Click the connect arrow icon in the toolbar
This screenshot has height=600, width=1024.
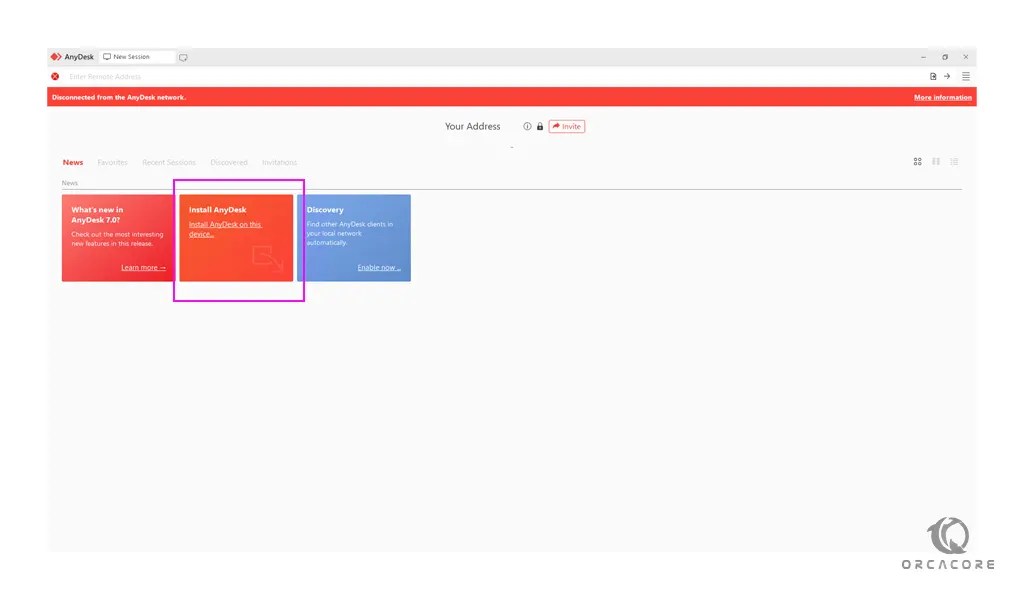[x=947, y=76]
